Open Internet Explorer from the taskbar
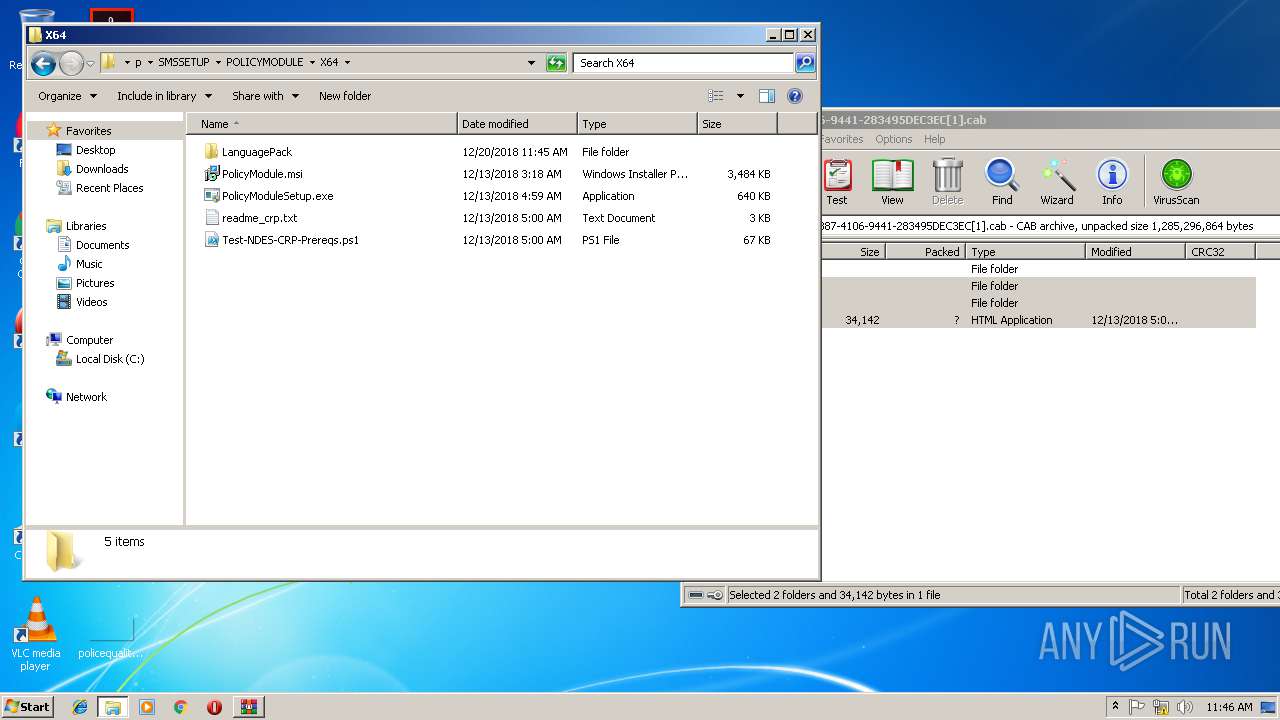This screenshot has height=720, width=1280. tap(81, 707)
